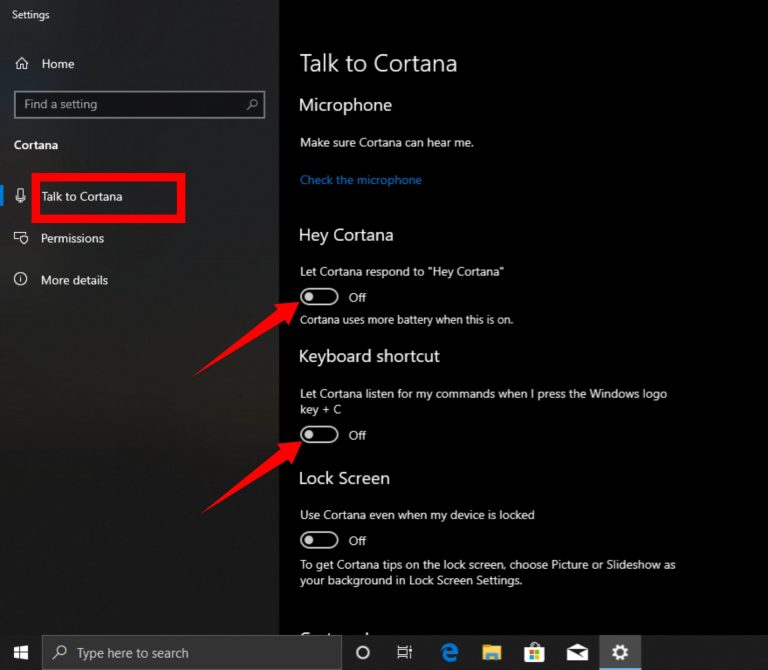Launch Microsoft Edge from taskbar
The image size is (768, 670).
pos(450,652)
